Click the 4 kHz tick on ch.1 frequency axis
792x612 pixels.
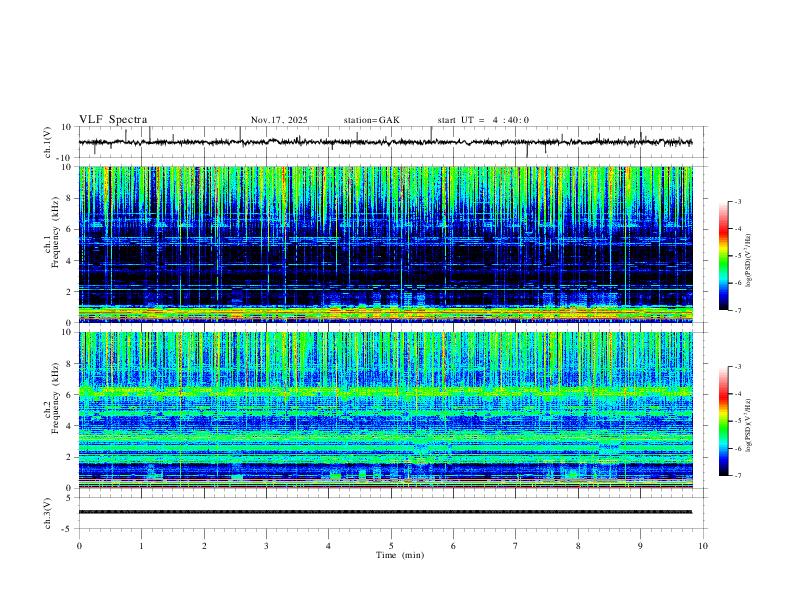68,261
